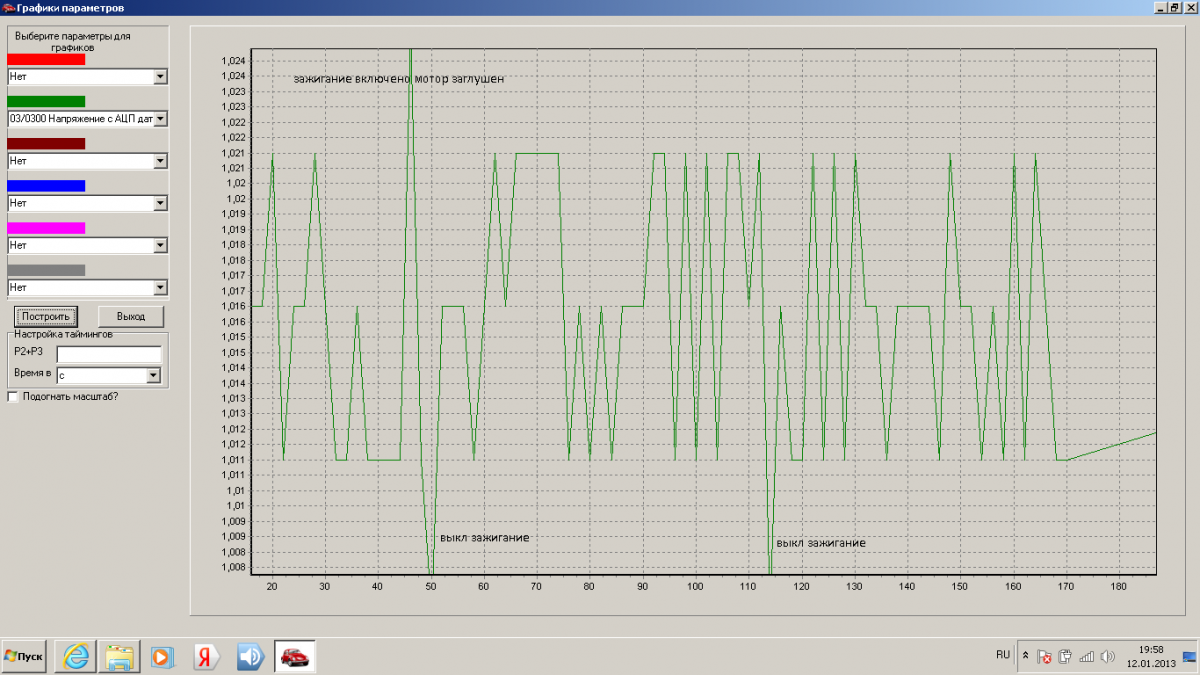Open the file explorer folder taskbar icon
Image resolution: width=1200 pixels, height=675 pixels.
tap(121, 656)
